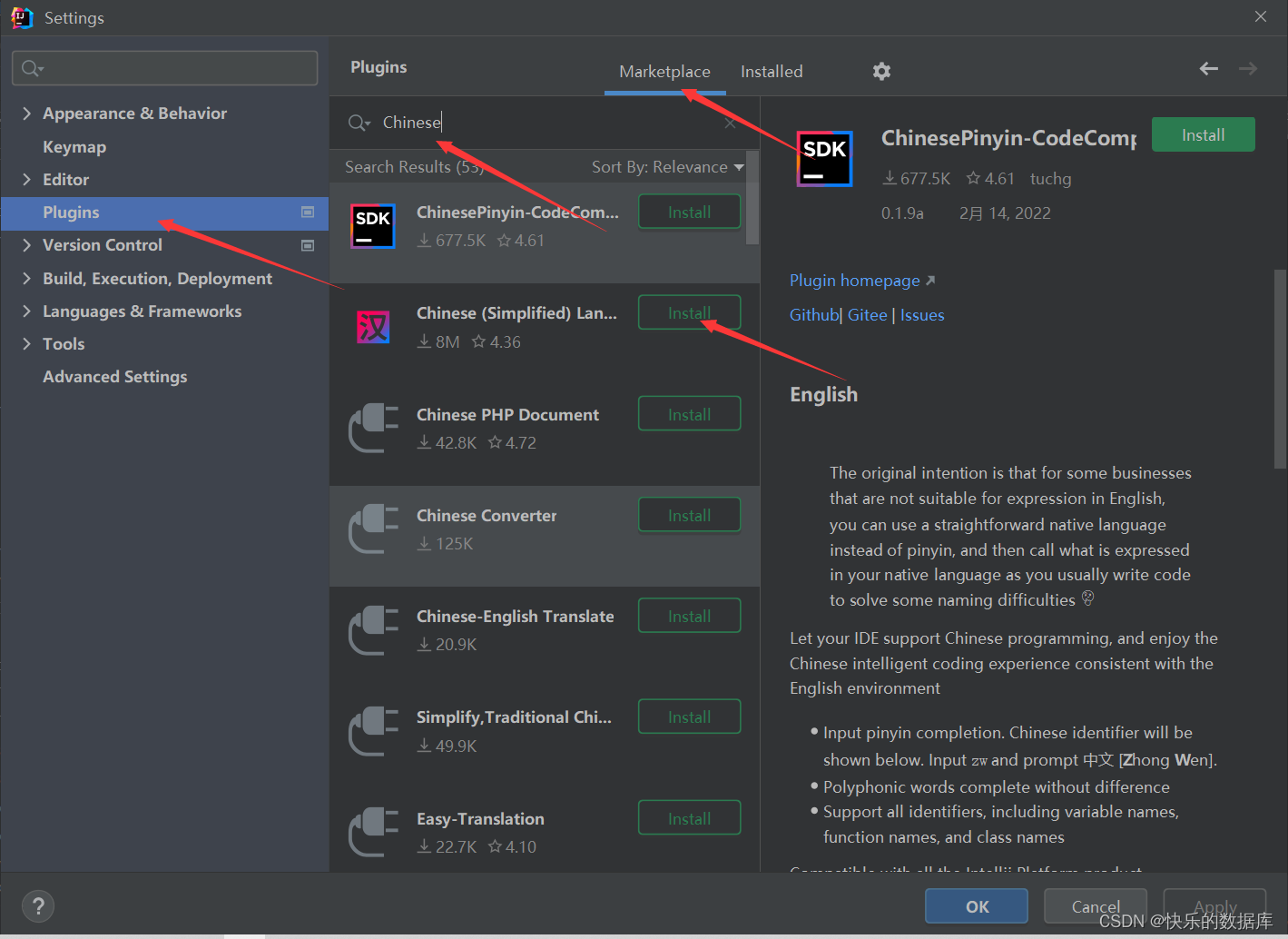This screenshot has width=1288, height=939.
Task: Expand the Tools section
Action: [26, 343]
